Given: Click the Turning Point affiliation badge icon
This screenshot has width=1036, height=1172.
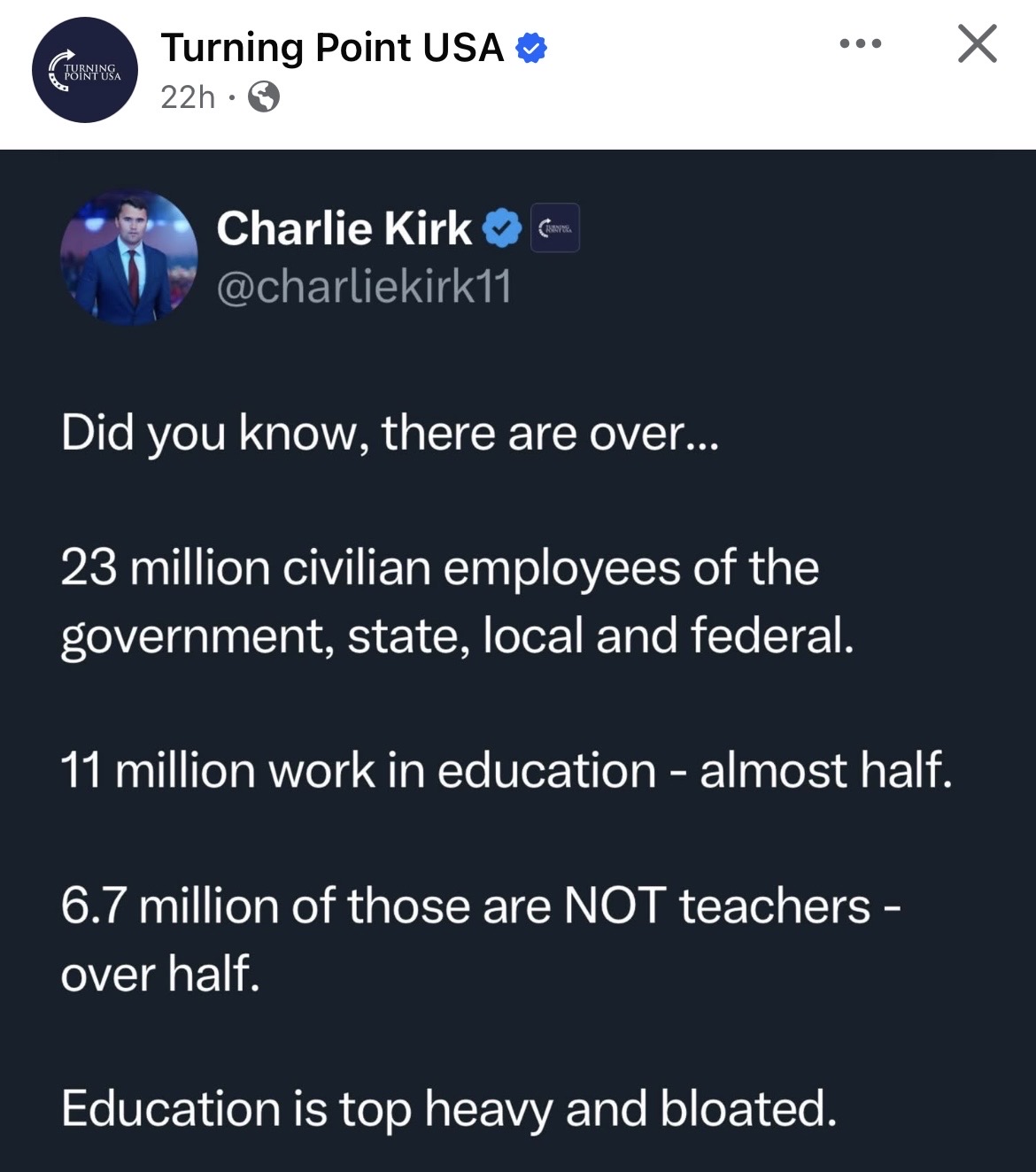Looking at the screenshot, I should [555, 228].
